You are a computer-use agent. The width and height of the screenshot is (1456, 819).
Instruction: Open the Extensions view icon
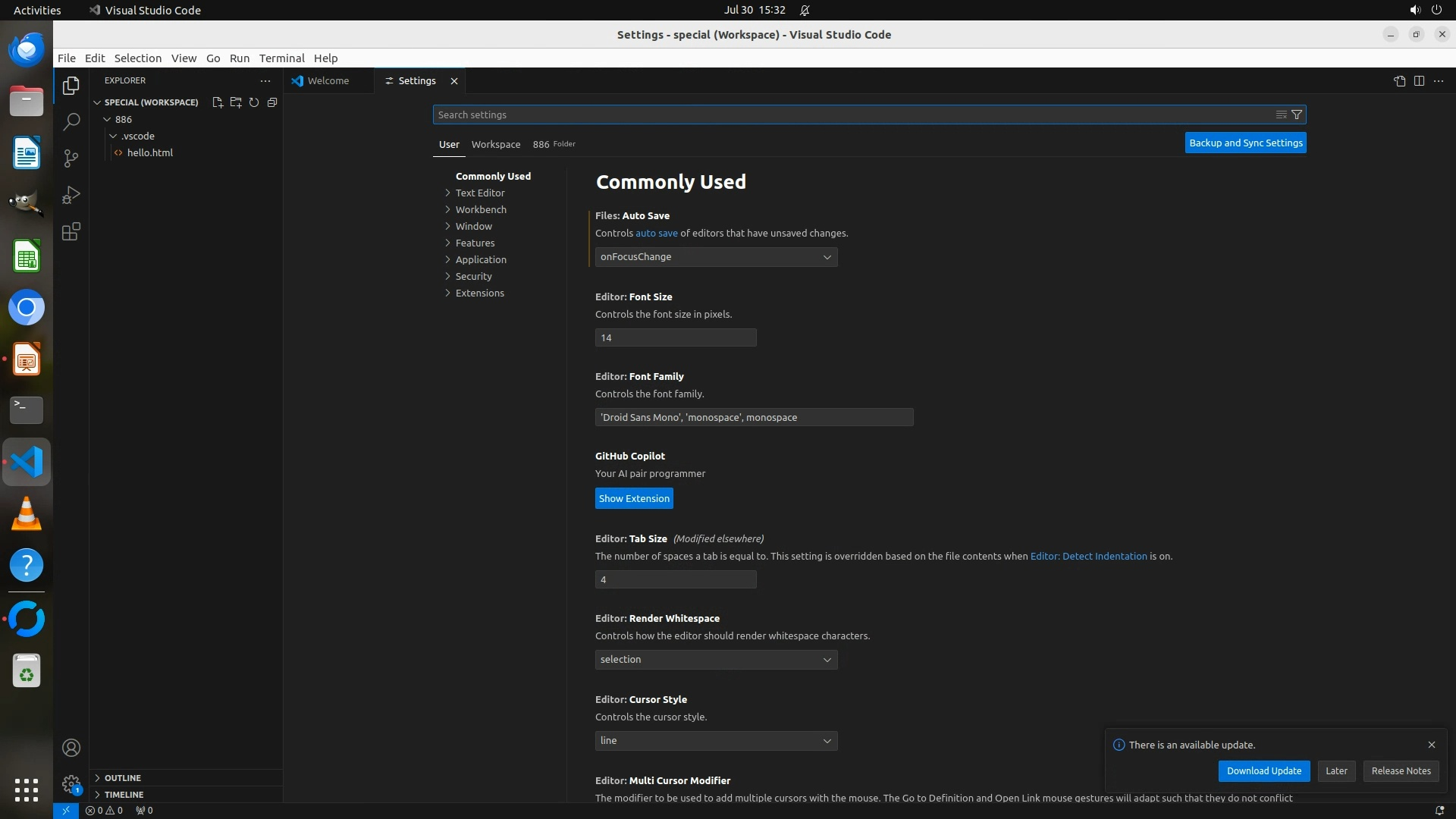pos(71,231)
